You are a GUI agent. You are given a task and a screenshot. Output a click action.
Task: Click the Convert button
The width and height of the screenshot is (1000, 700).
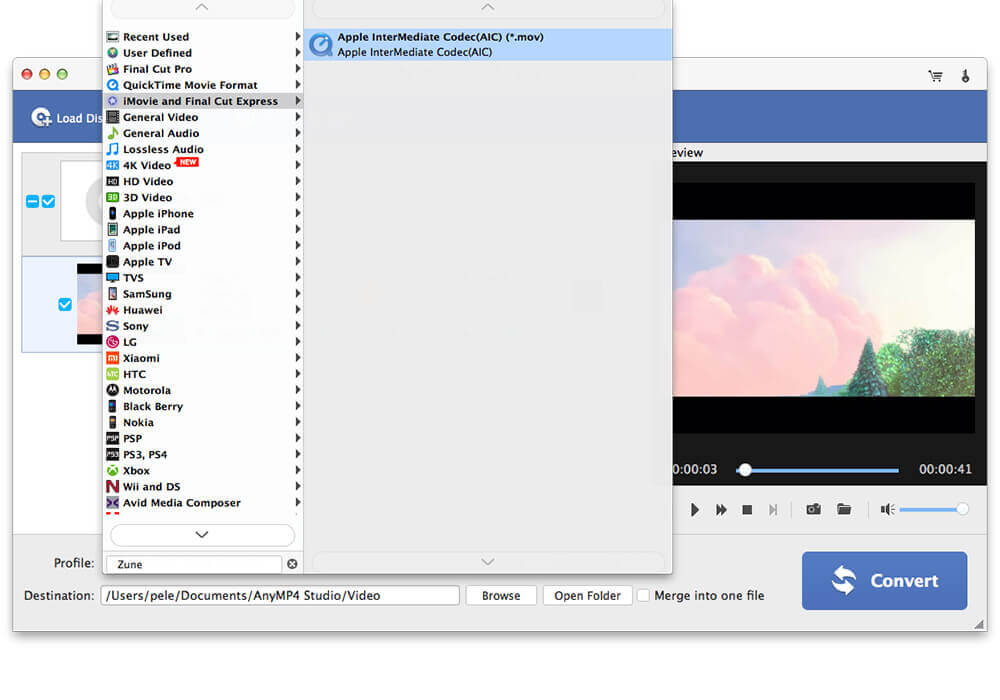coord(885,581)
